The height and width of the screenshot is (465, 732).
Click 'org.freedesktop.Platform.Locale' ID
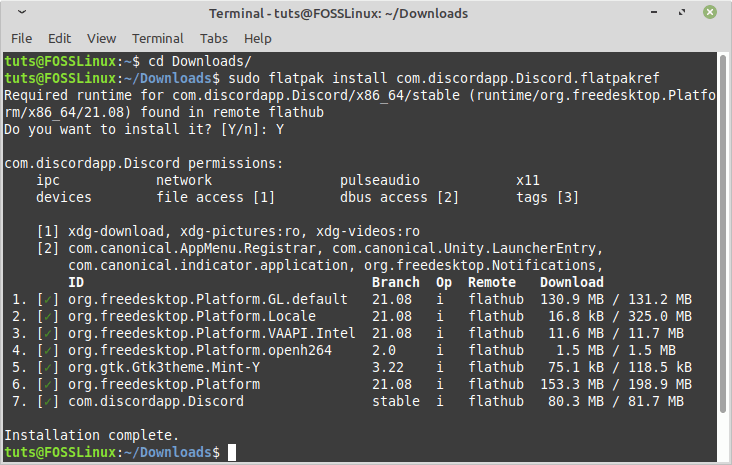[x=192, y=317]
